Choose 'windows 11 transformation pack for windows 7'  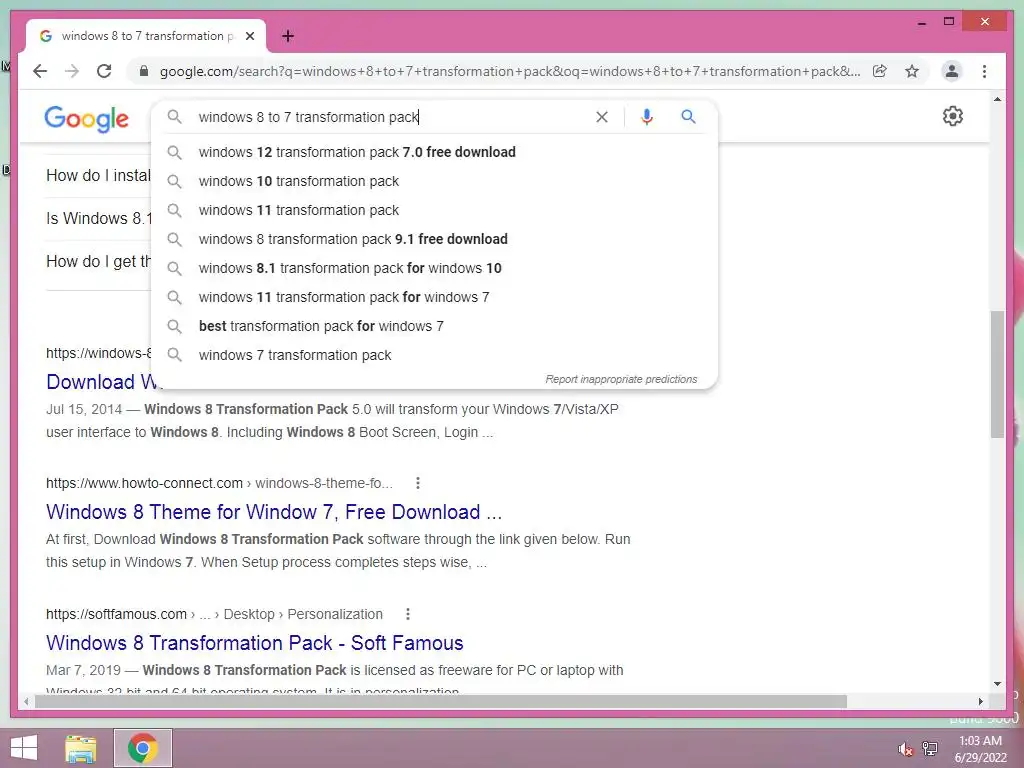(x=434, y=297)
